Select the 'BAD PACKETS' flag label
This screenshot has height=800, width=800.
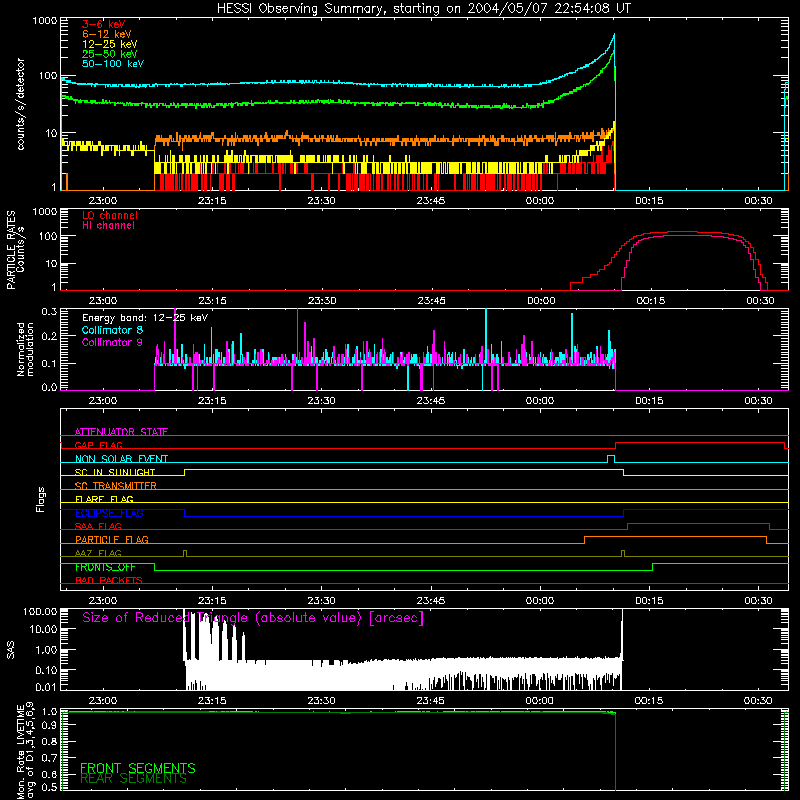pyautogui.click(x=109, y=580)
